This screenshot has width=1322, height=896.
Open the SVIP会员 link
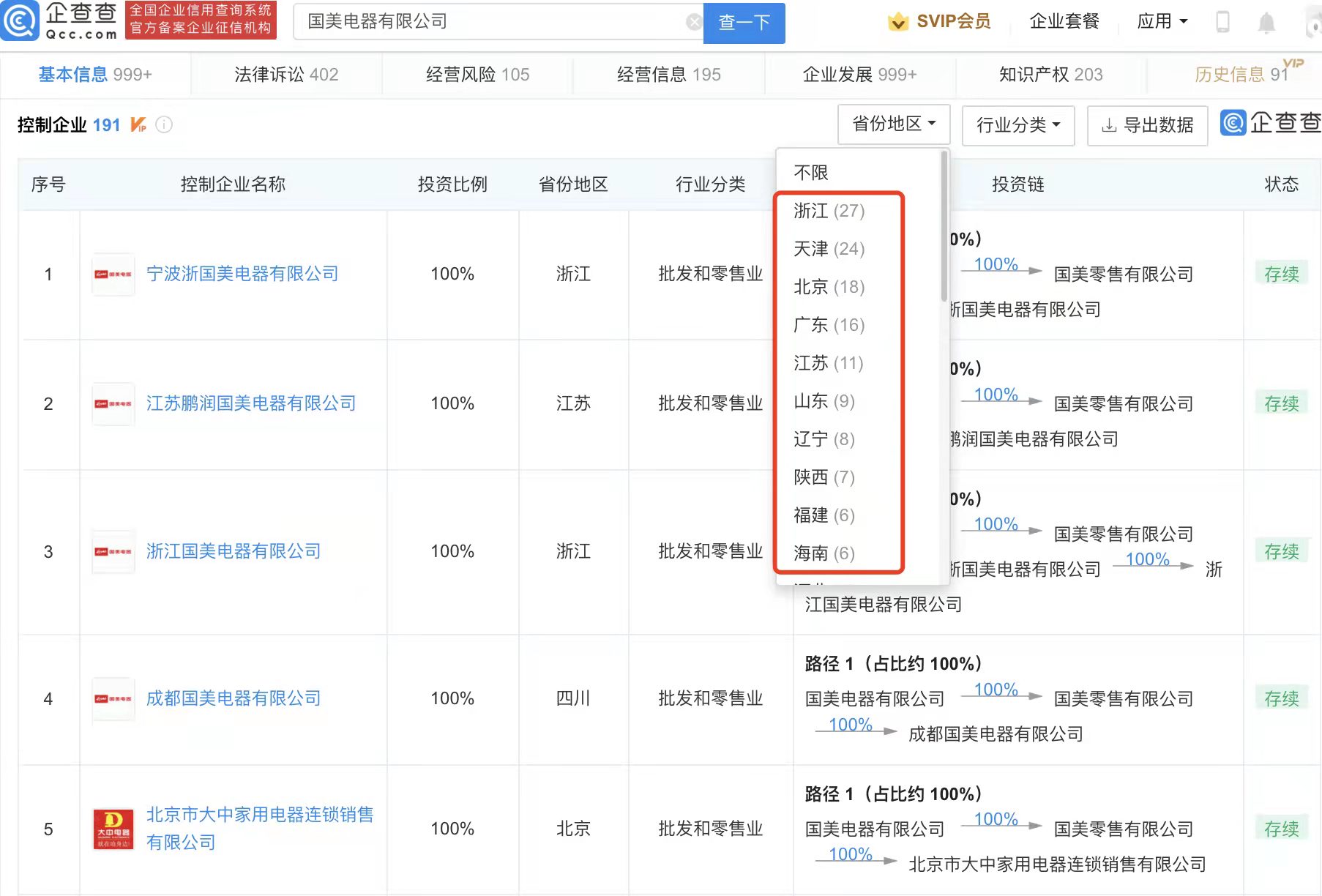point(953,21)
